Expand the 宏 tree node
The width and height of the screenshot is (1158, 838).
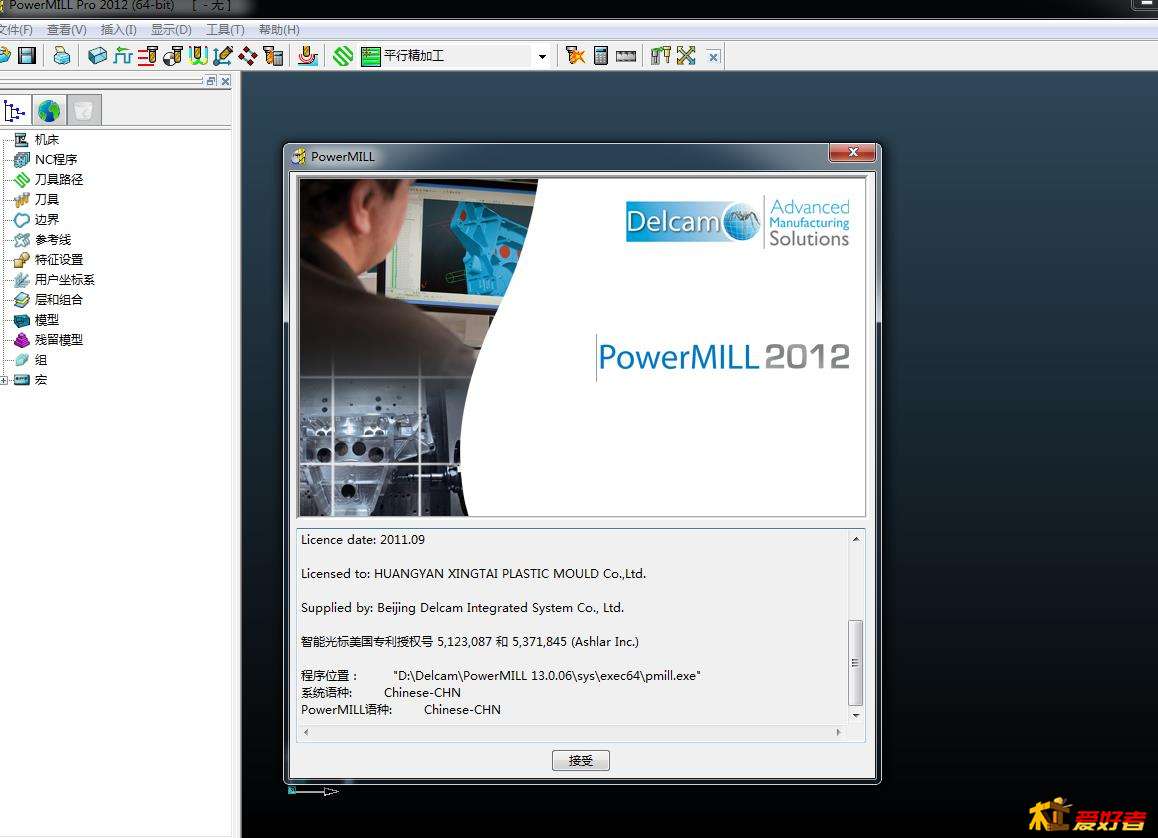(x=4, y=380)
